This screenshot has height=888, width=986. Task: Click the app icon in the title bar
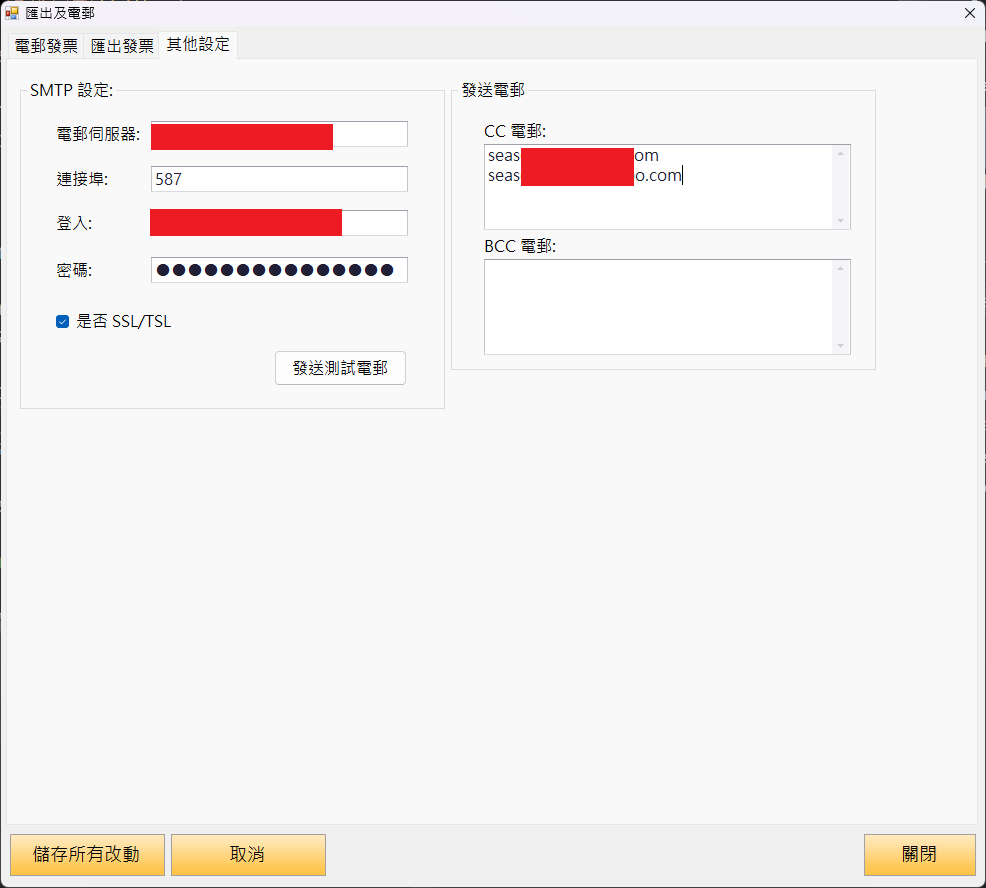(x=12, y=13)
